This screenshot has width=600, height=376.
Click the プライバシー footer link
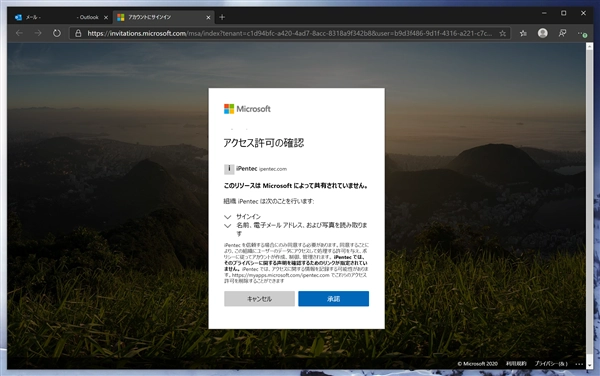point(551,364)
